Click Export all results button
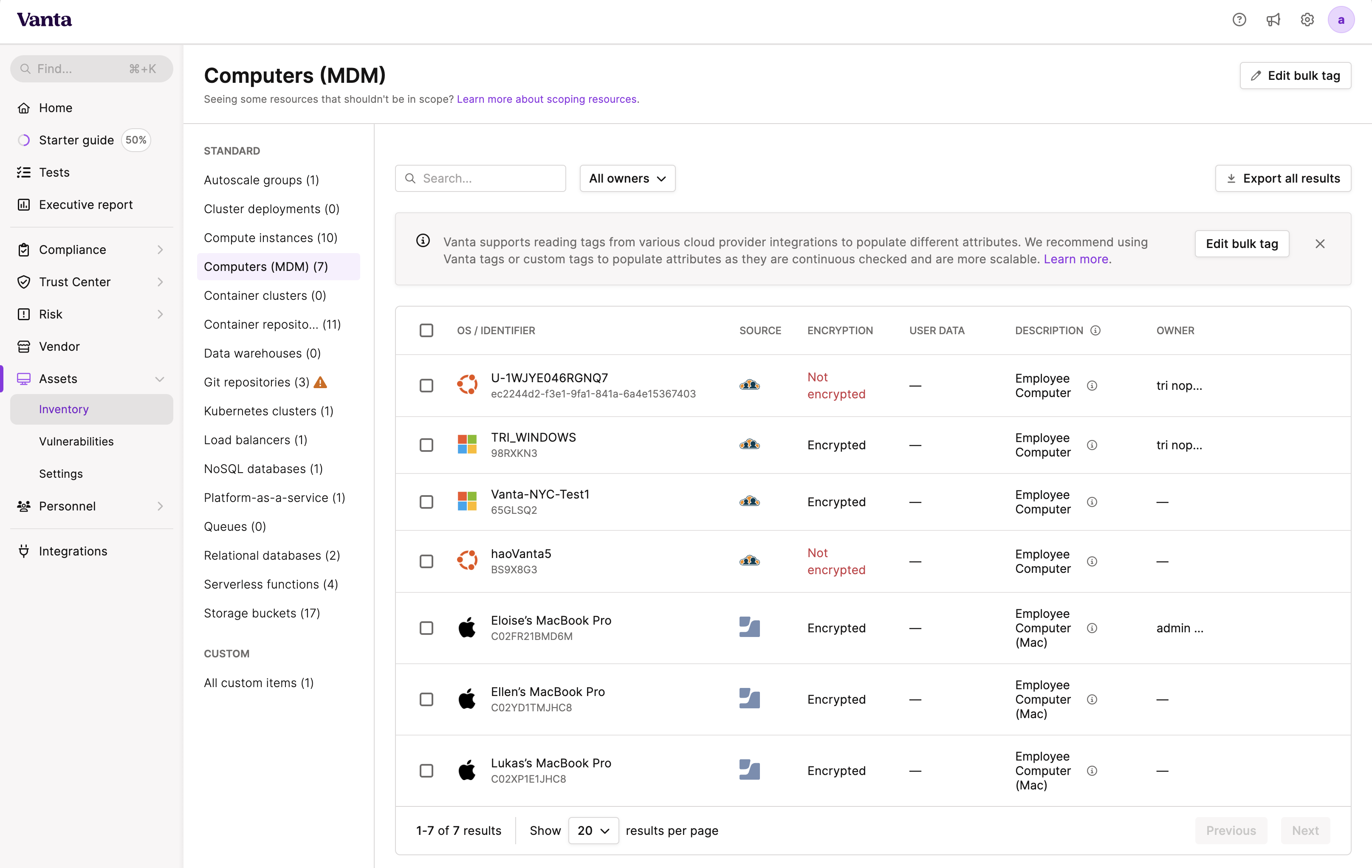 click(x=1282, y=178)
